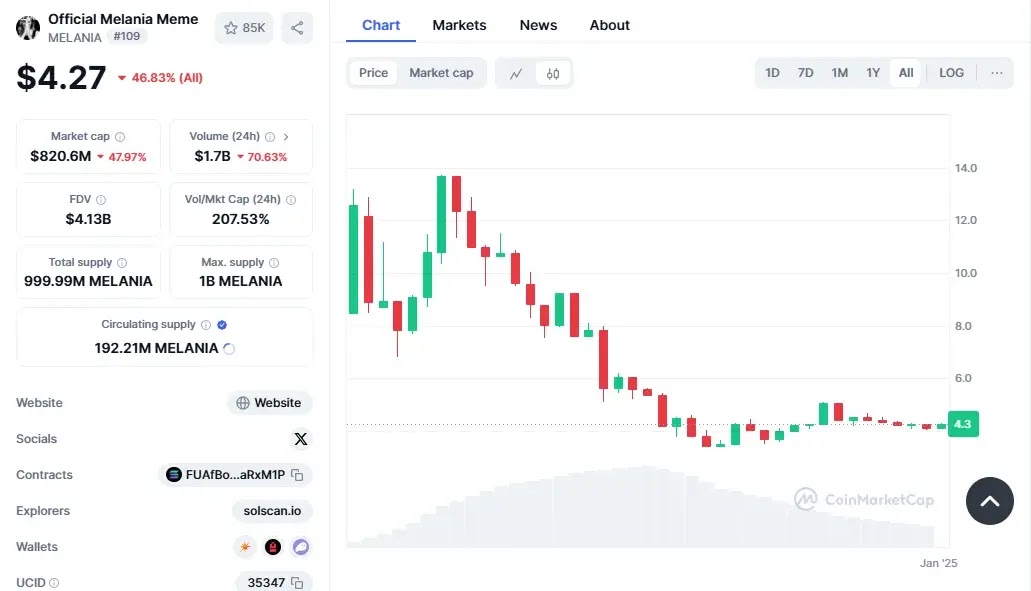Open the News tab
1031x591 pixels.
[538, 25]
